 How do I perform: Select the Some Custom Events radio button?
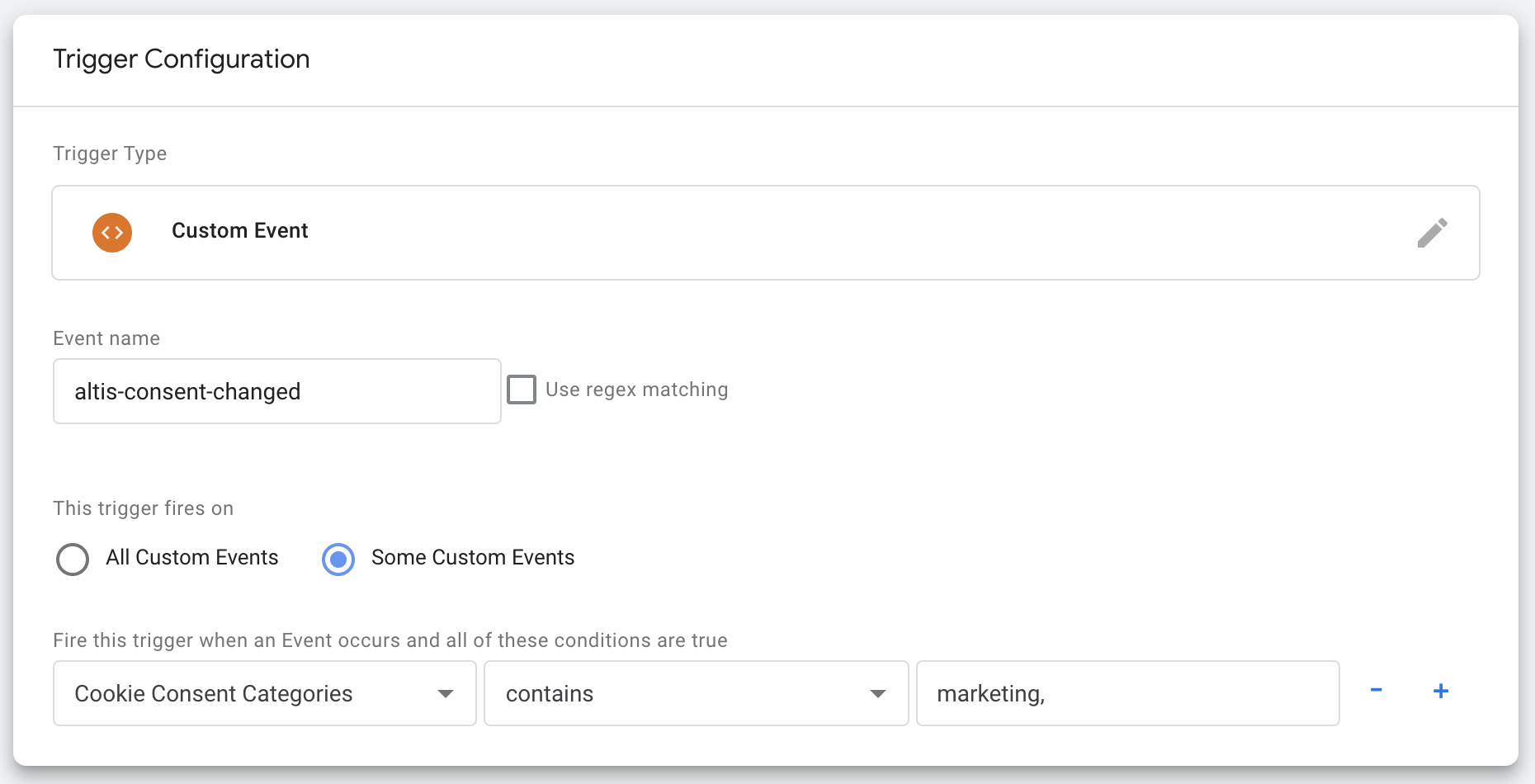[x=338, y=559]
